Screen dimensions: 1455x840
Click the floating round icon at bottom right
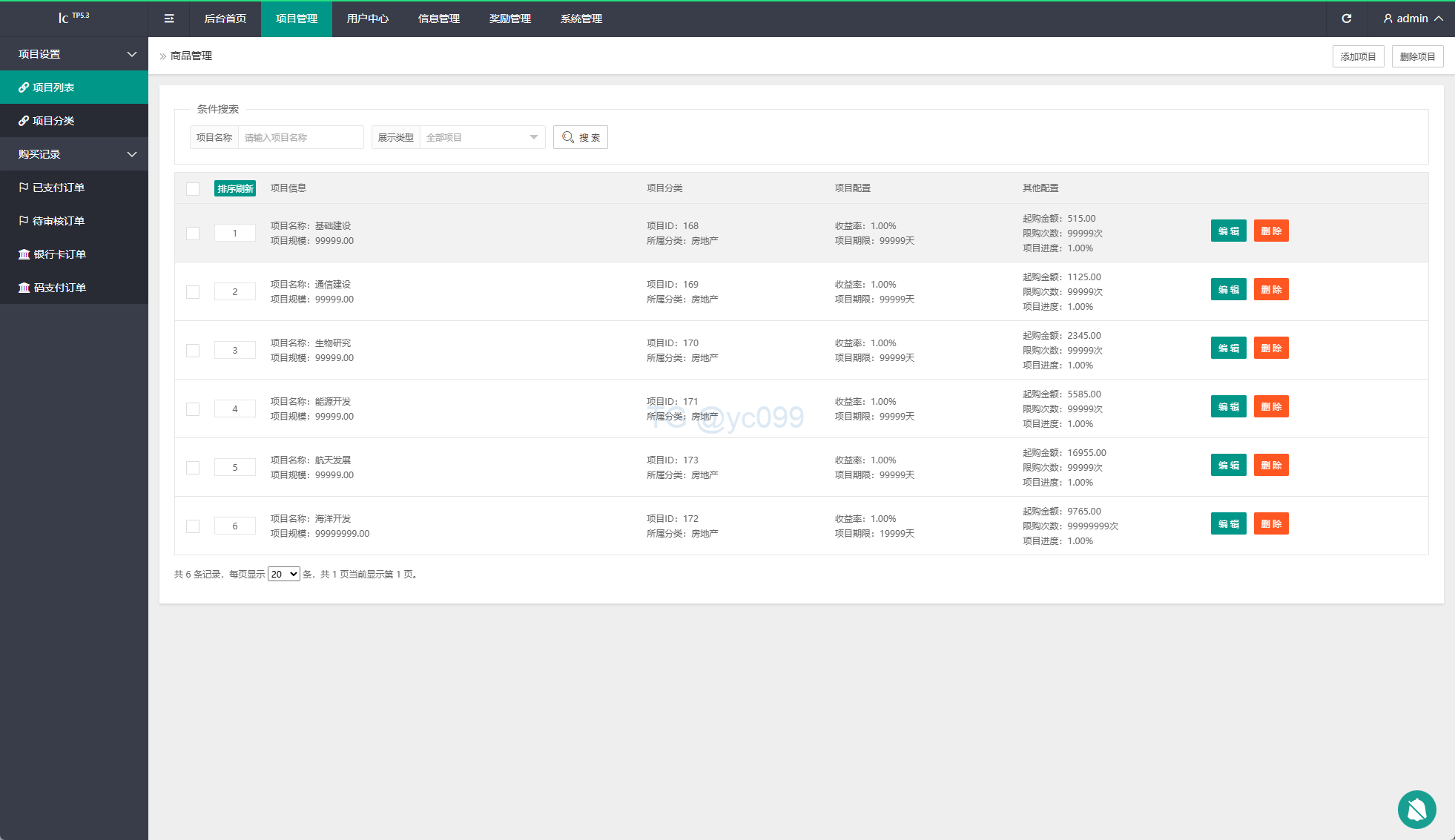(1416, 809)
